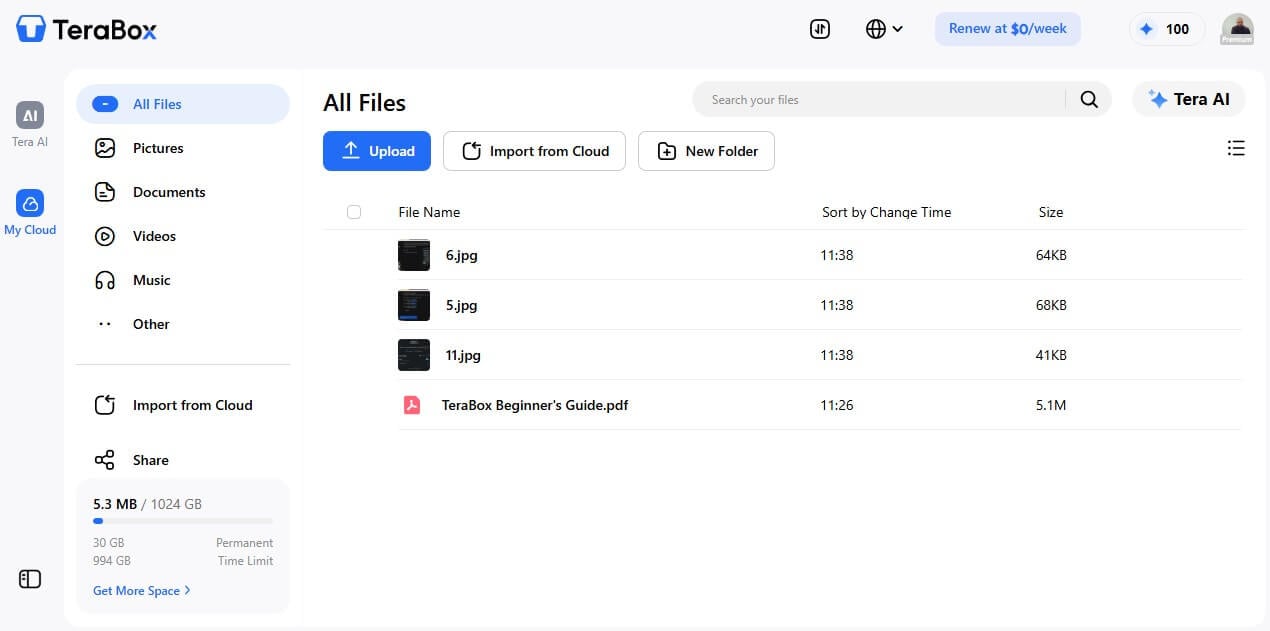The image size is (1270, 631).
Task: Open the profile avatar menu
Action: point(1237,29)
